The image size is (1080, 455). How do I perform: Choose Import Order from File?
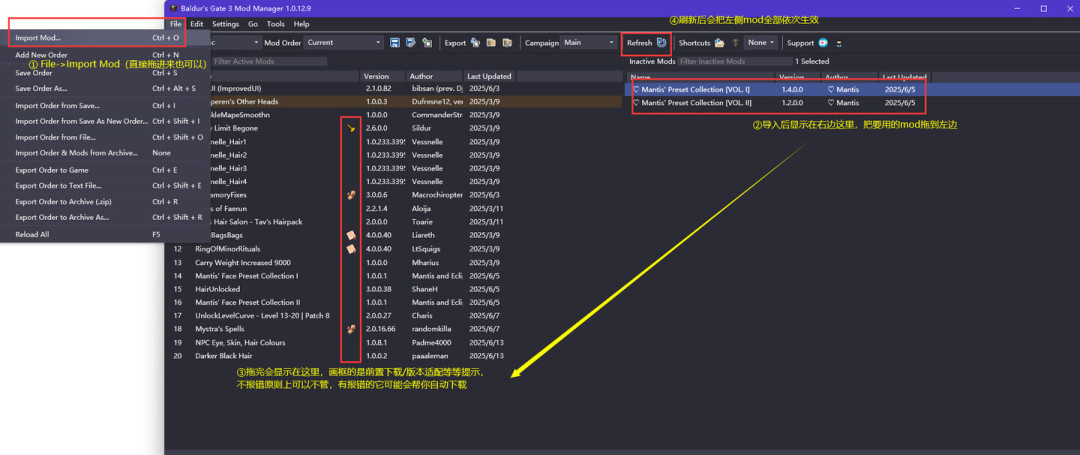click(106, 137)
